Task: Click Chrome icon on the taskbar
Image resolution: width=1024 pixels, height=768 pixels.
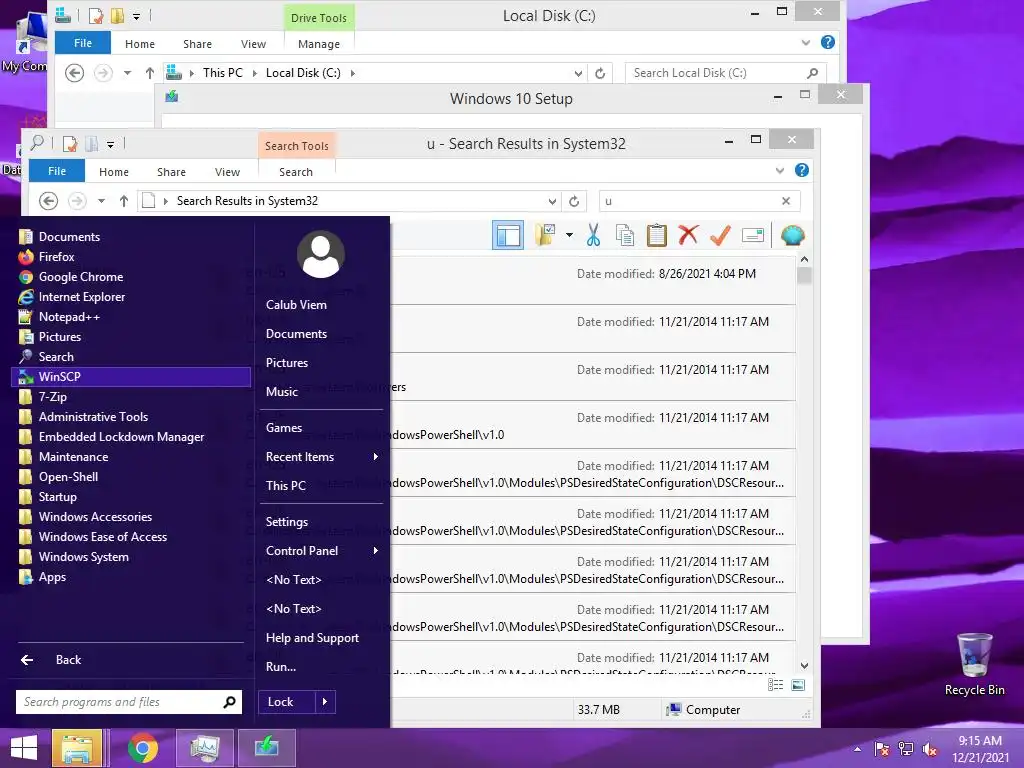Action: [142, 748]
